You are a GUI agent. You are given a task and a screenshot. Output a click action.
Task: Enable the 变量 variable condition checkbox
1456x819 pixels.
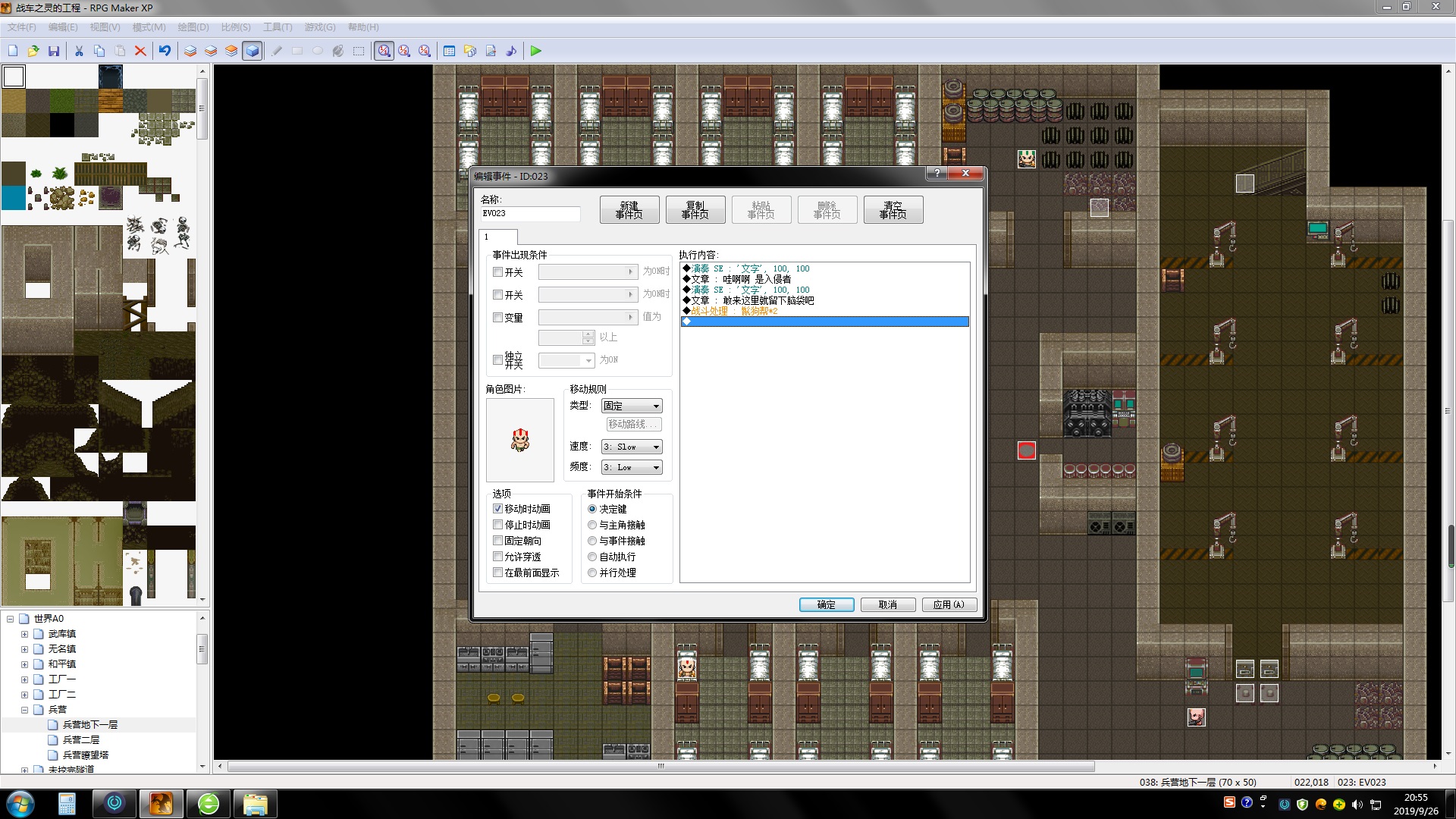click(x=498, y=318)
